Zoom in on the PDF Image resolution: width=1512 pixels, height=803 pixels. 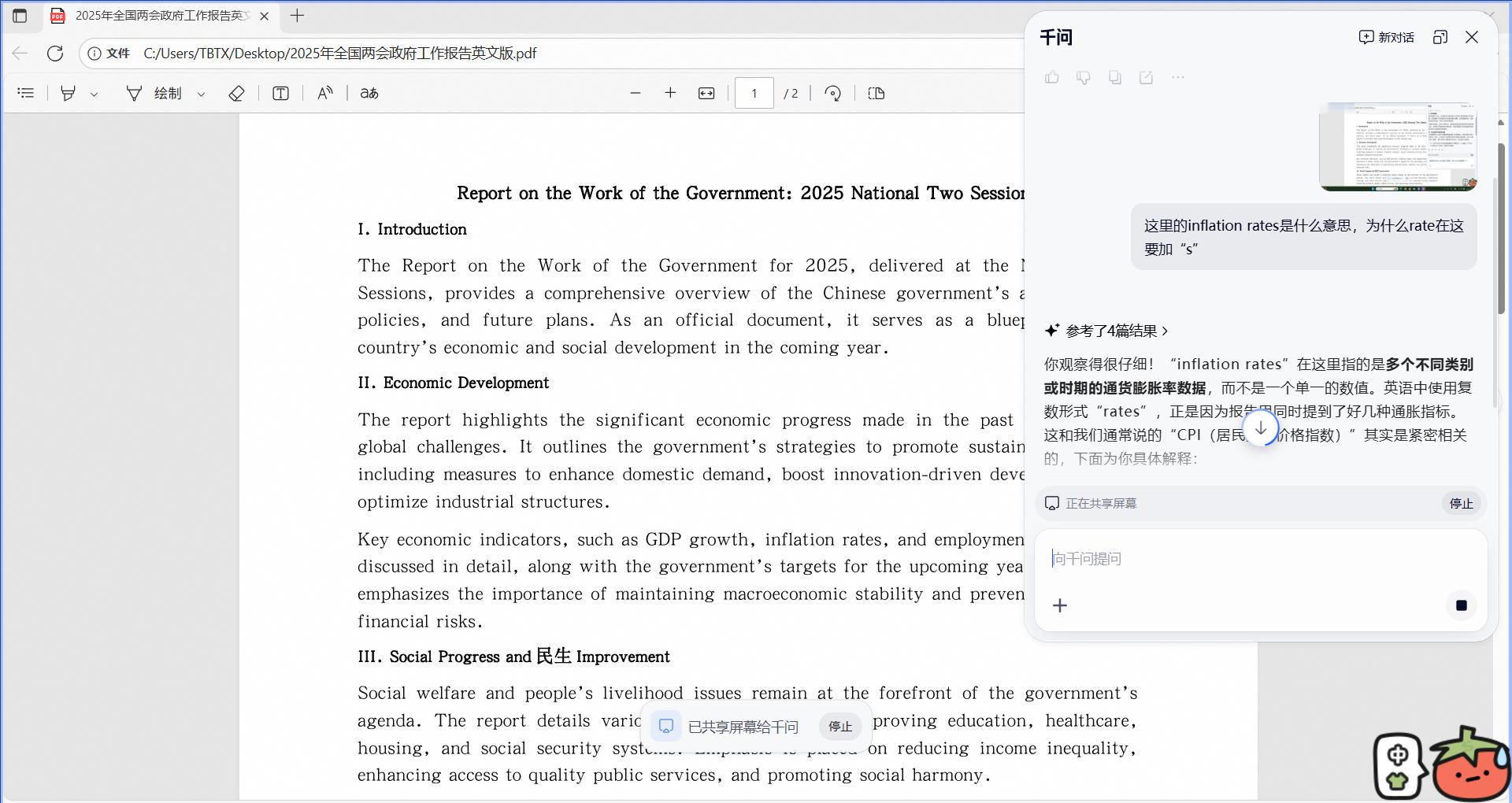(x=670, y=94)
